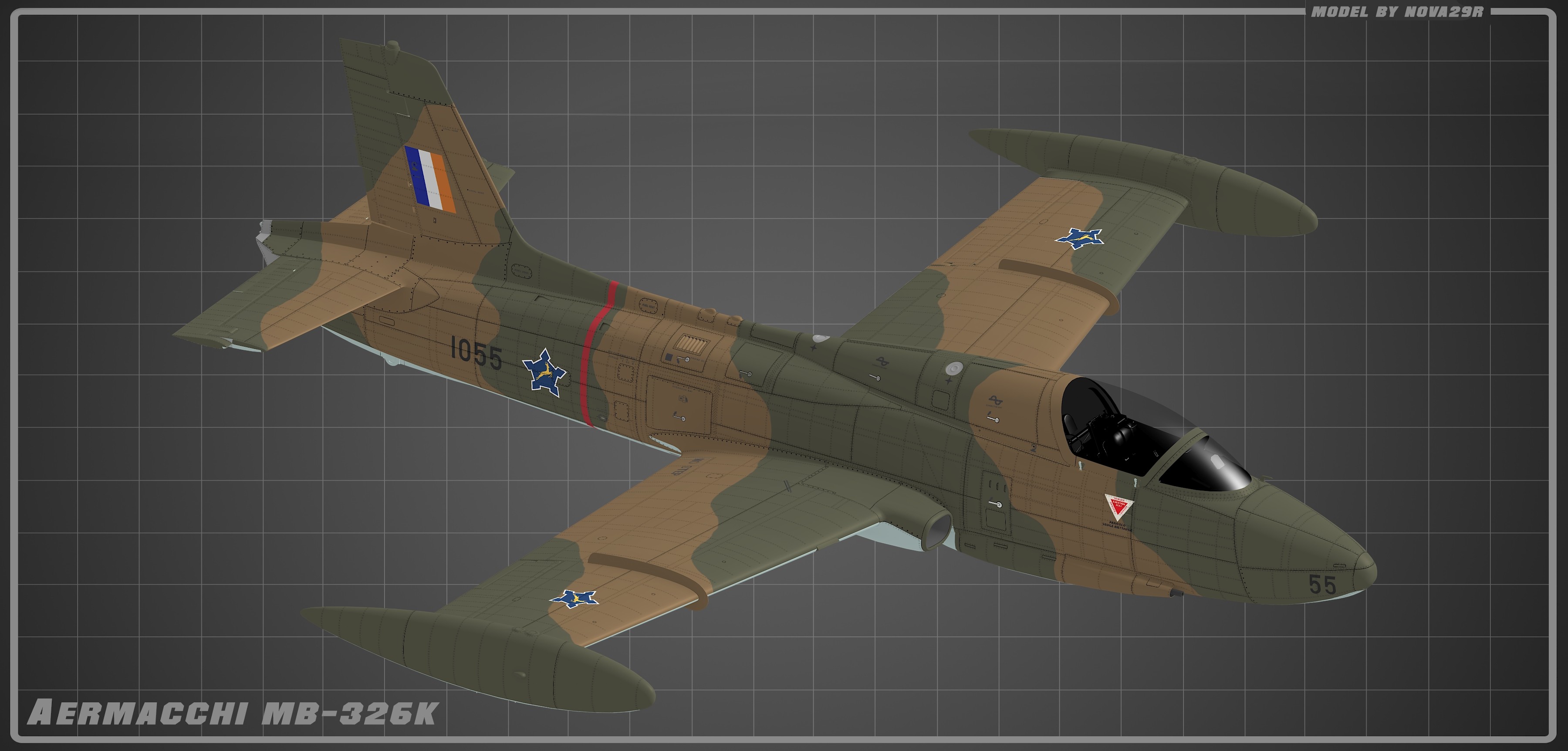Click the number 55 on the nose
Image resolution: width=1568 pixels, height=751 pixels.
(1323, 585)
